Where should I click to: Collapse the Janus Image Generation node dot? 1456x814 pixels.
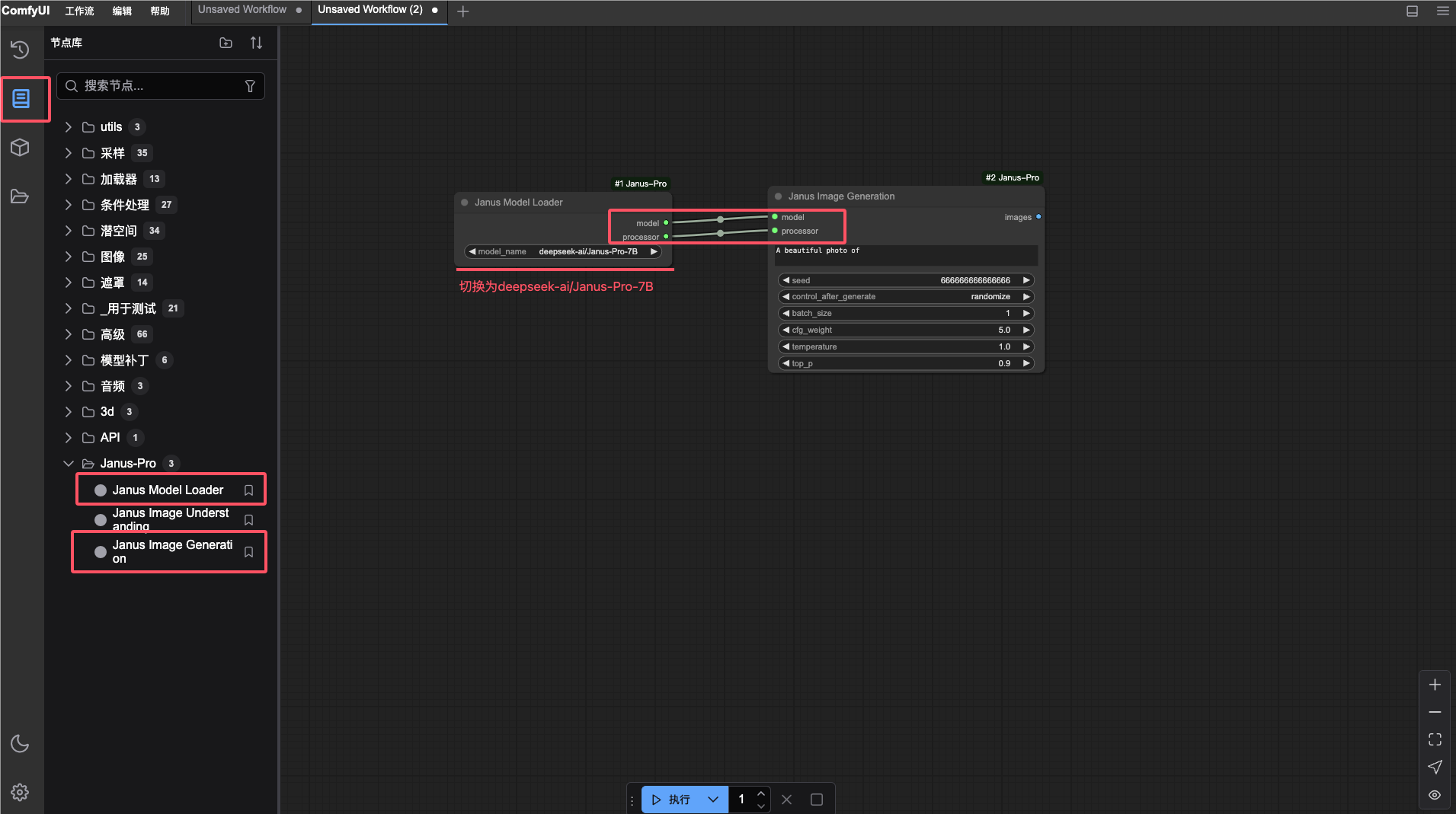click(x=778, y=196)
